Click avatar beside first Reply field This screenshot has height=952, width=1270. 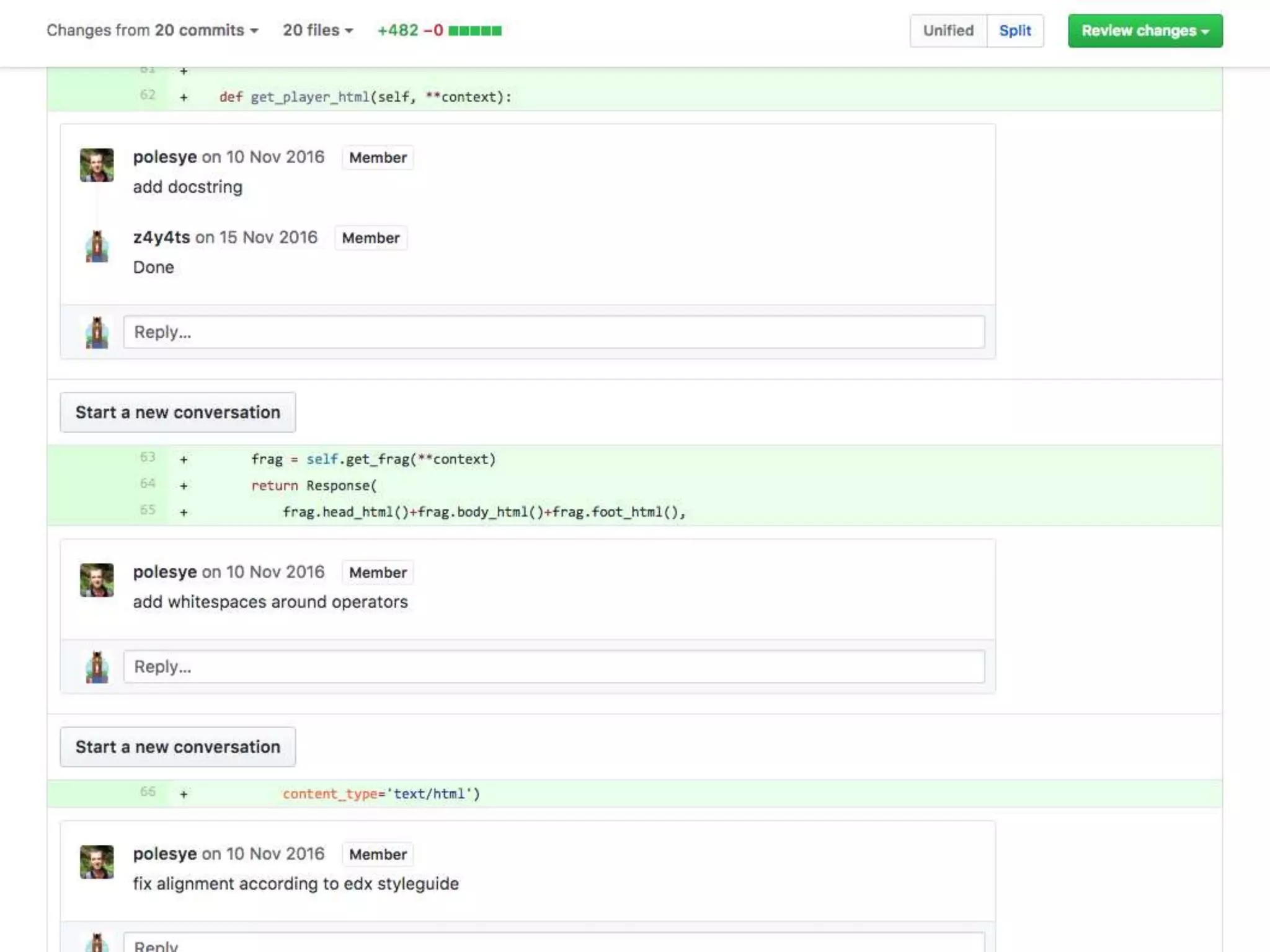click(x=97, y=333)
